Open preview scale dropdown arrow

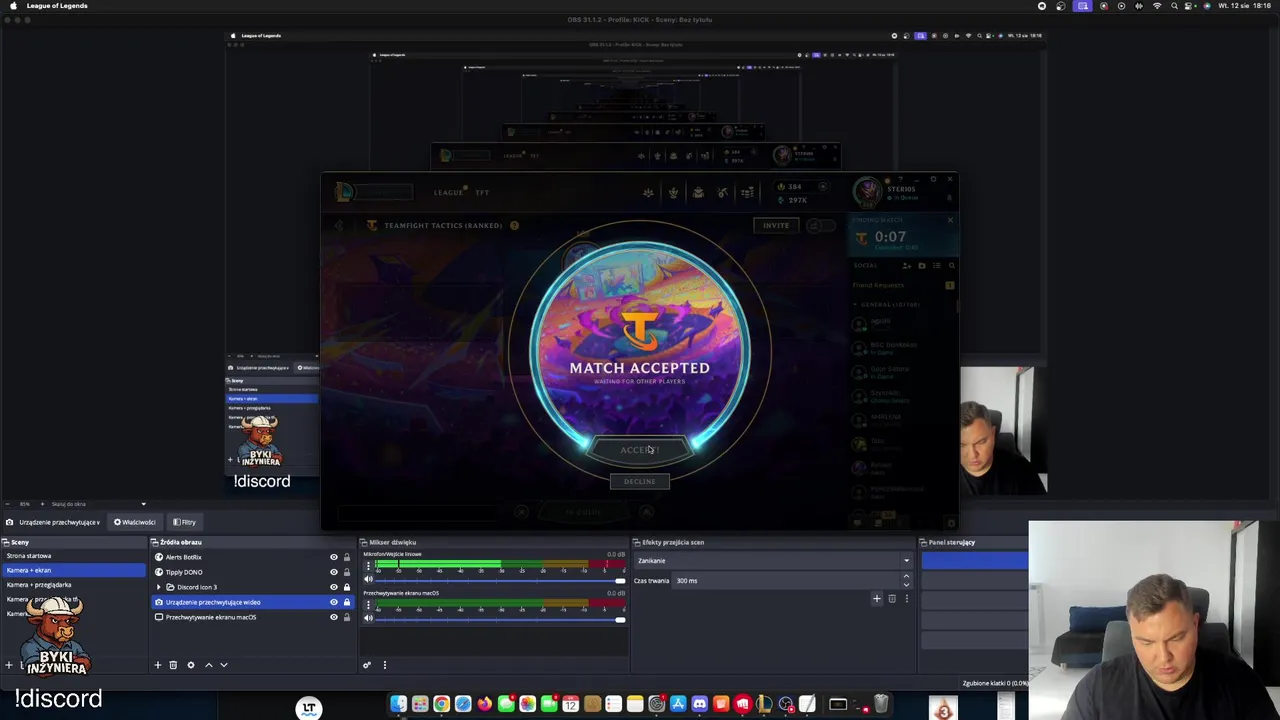(143, 504)
